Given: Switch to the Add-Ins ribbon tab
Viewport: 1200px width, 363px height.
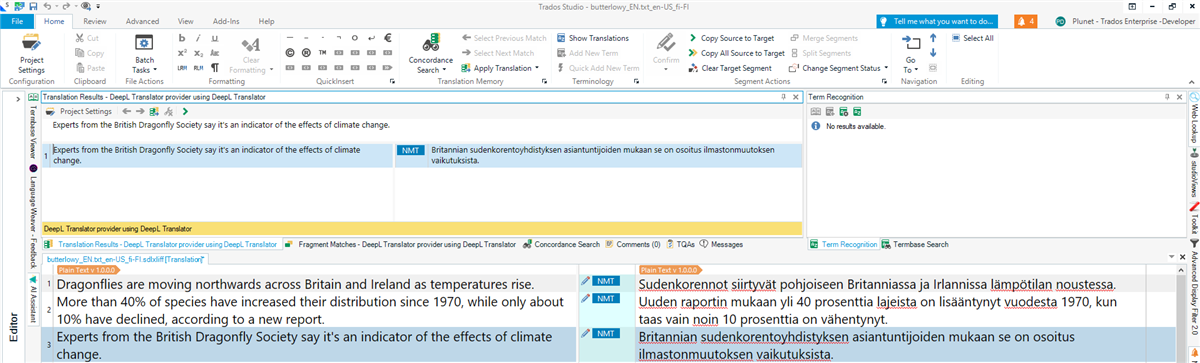Looking at the screenshot, I should (227, 20).
